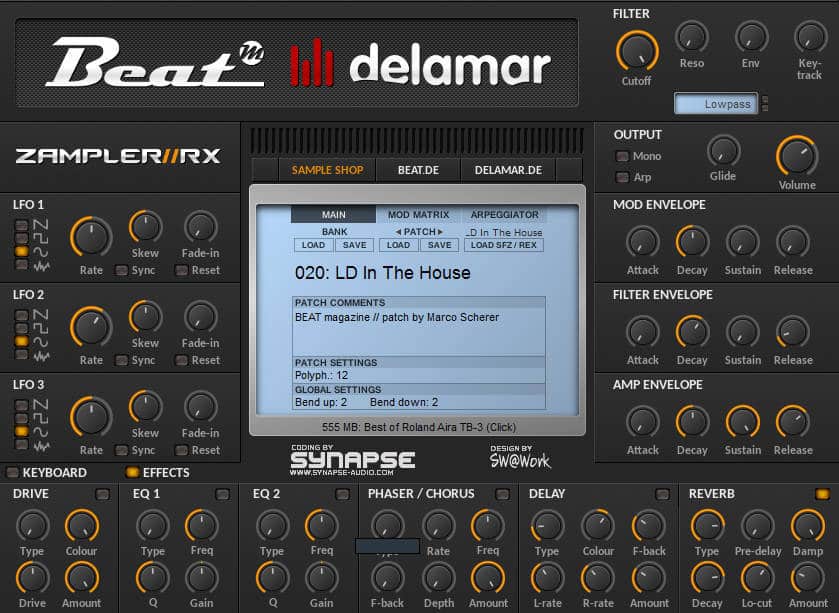Turn on the EQ 1 effect
Viewport: 839px width, 613px height.
222,494
